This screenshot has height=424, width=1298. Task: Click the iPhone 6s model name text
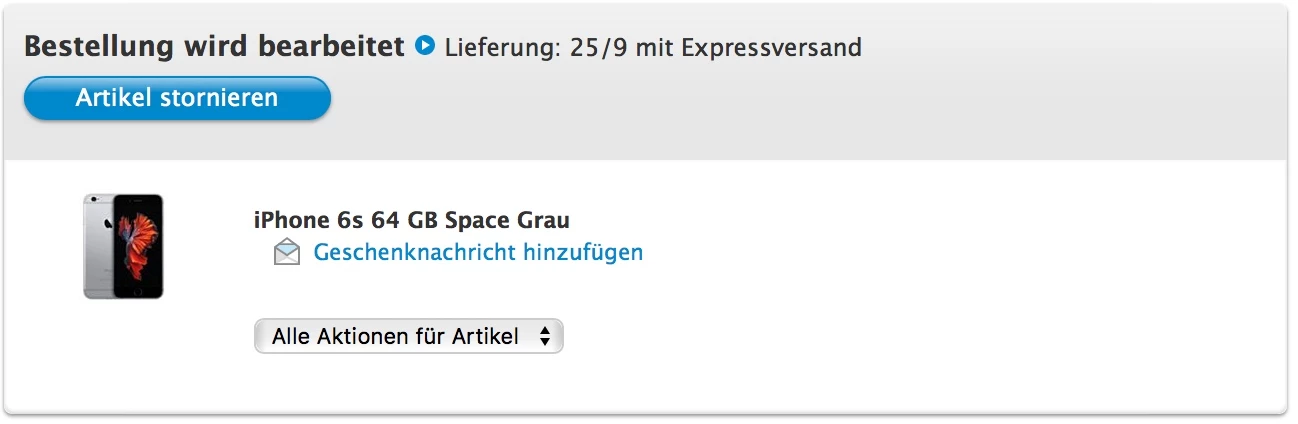[x=306, y=220]
